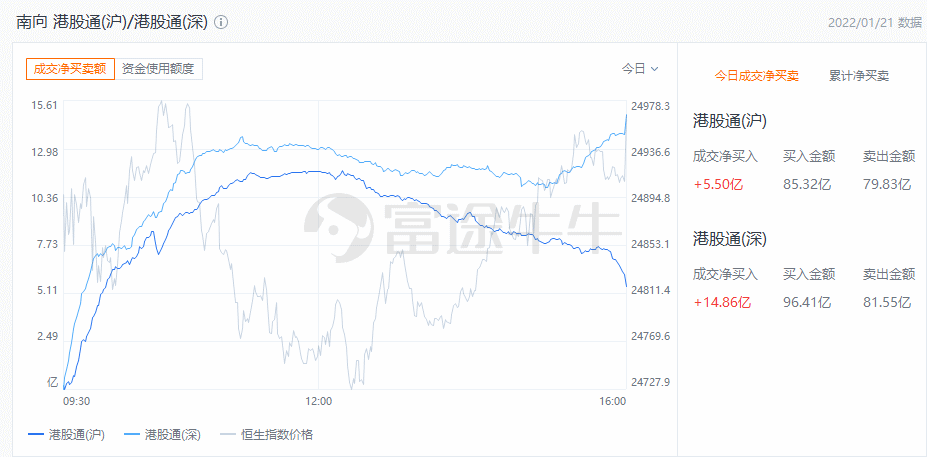Click the 2022/01/21 数据 date label
Viewport: 927px width, 457px height.
[x=875, y=23]
